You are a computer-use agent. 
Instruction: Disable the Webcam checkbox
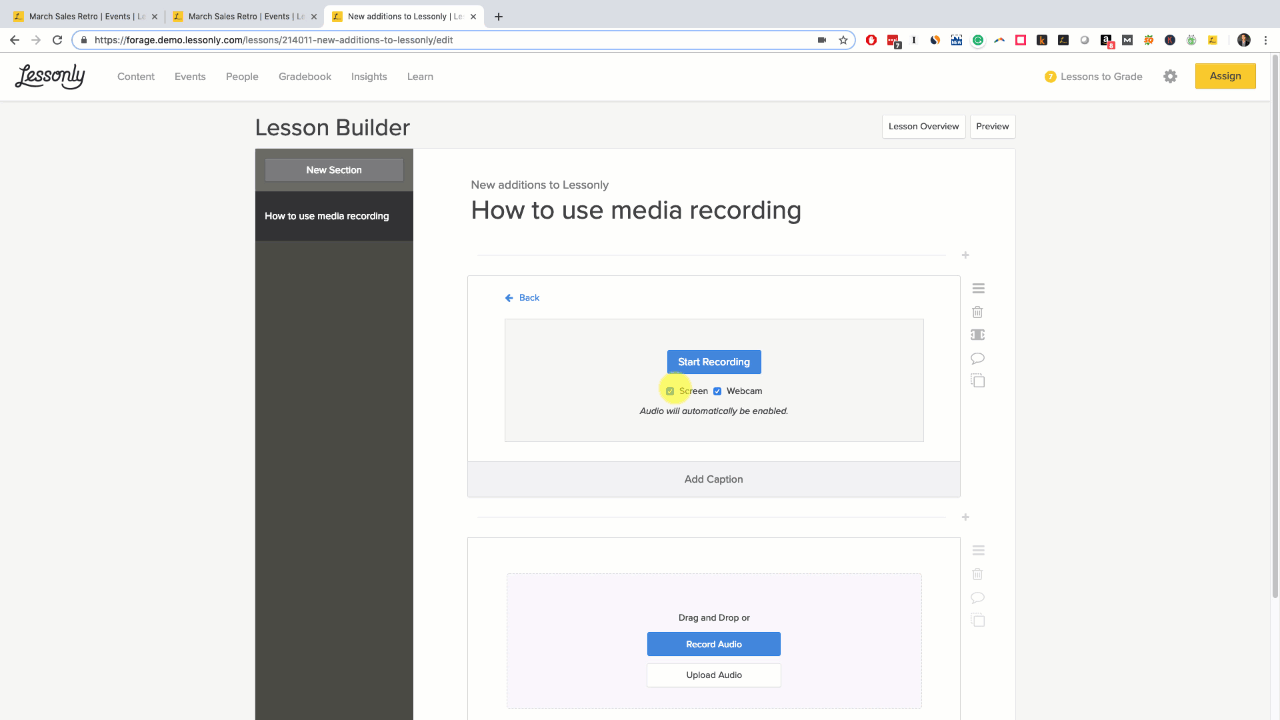pos(716,391)
